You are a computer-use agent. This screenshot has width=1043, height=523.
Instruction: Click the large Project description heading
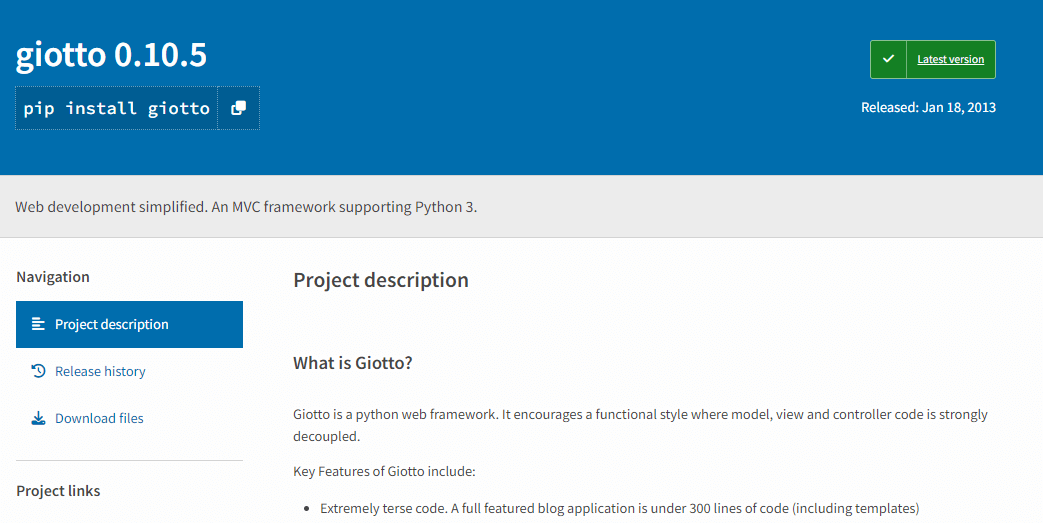[x=380, y=280]
